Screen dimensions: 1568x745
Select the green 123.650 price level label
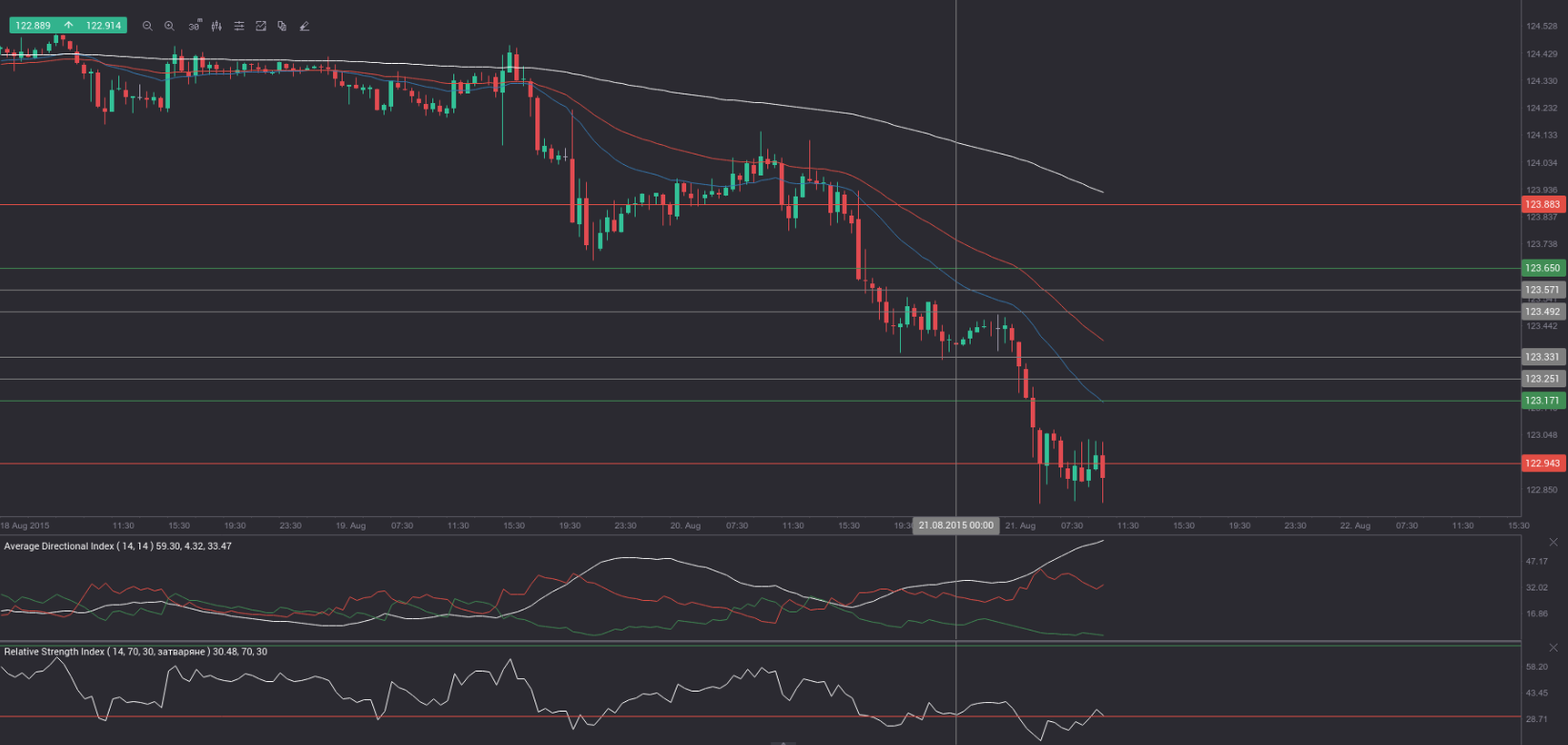[x=1542, y=269]
